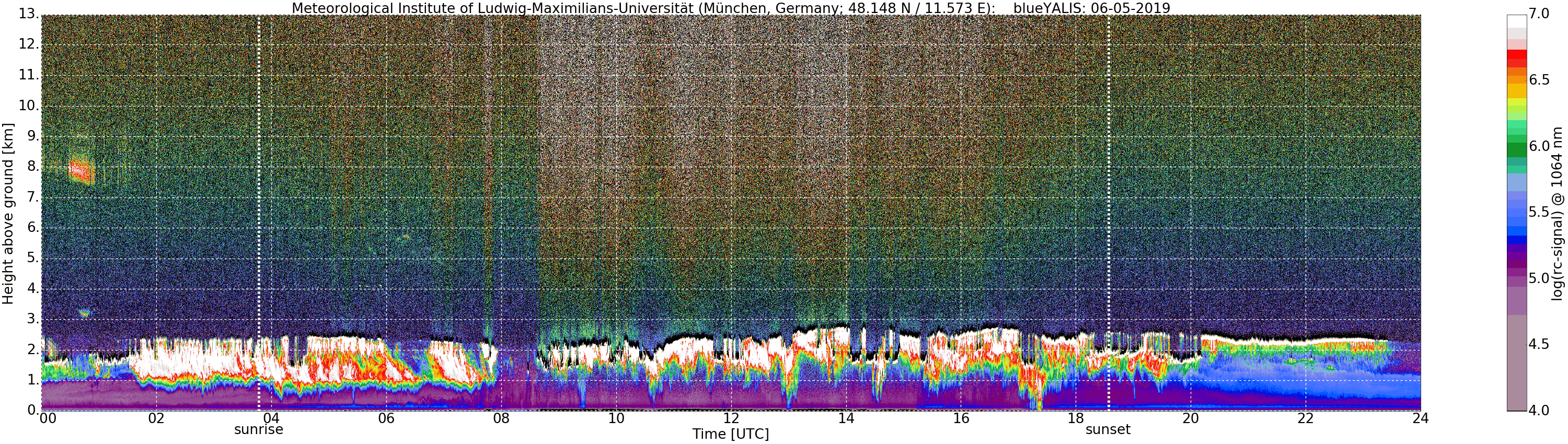Click the 12 tick on the time axis
Viewport: 1568px width, 444px height.
(731, 418)
